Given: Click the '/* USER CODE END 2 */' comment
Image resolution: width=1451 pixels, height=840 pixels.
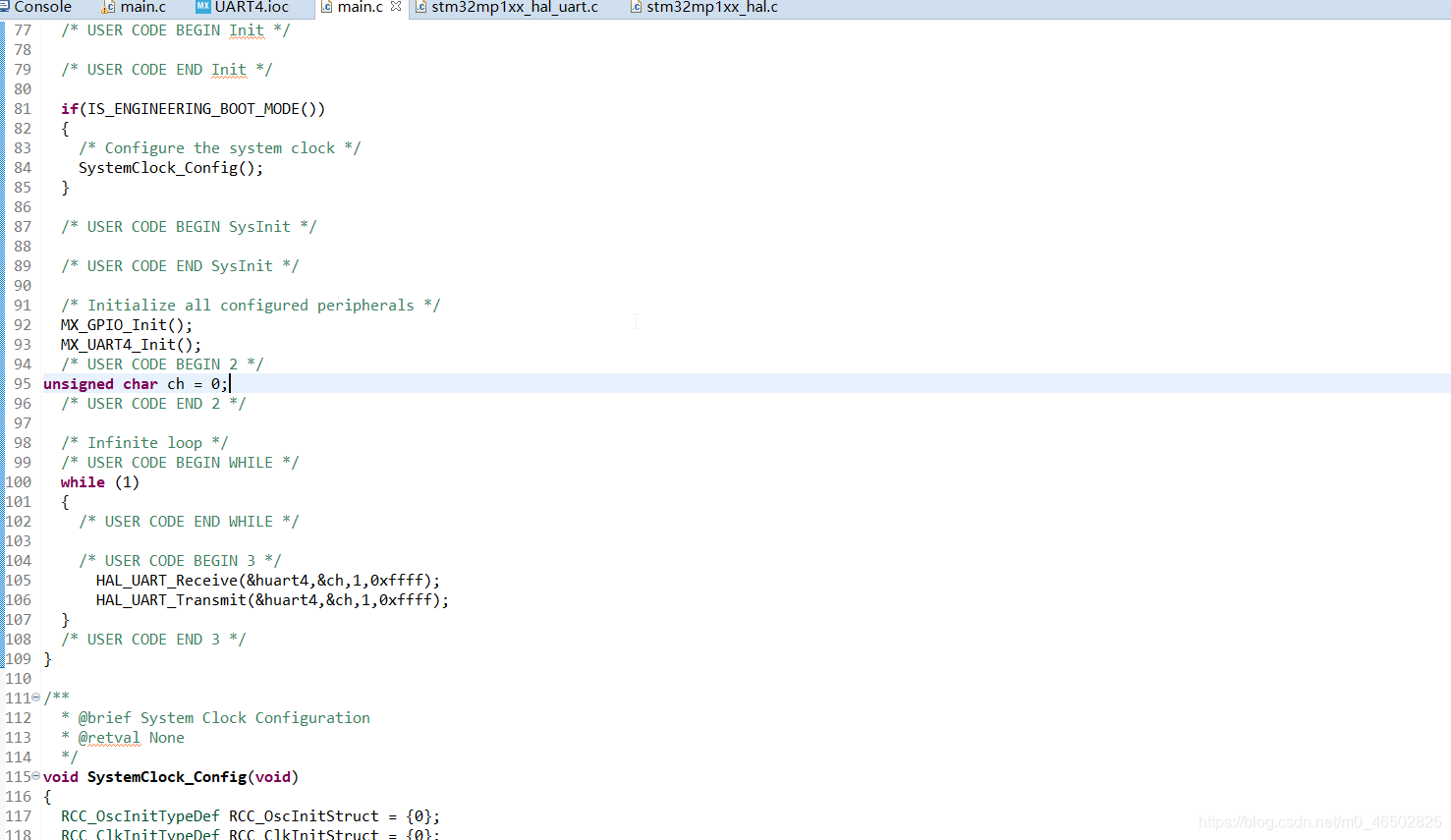Looking at the screenshot, I should [153, 404].
